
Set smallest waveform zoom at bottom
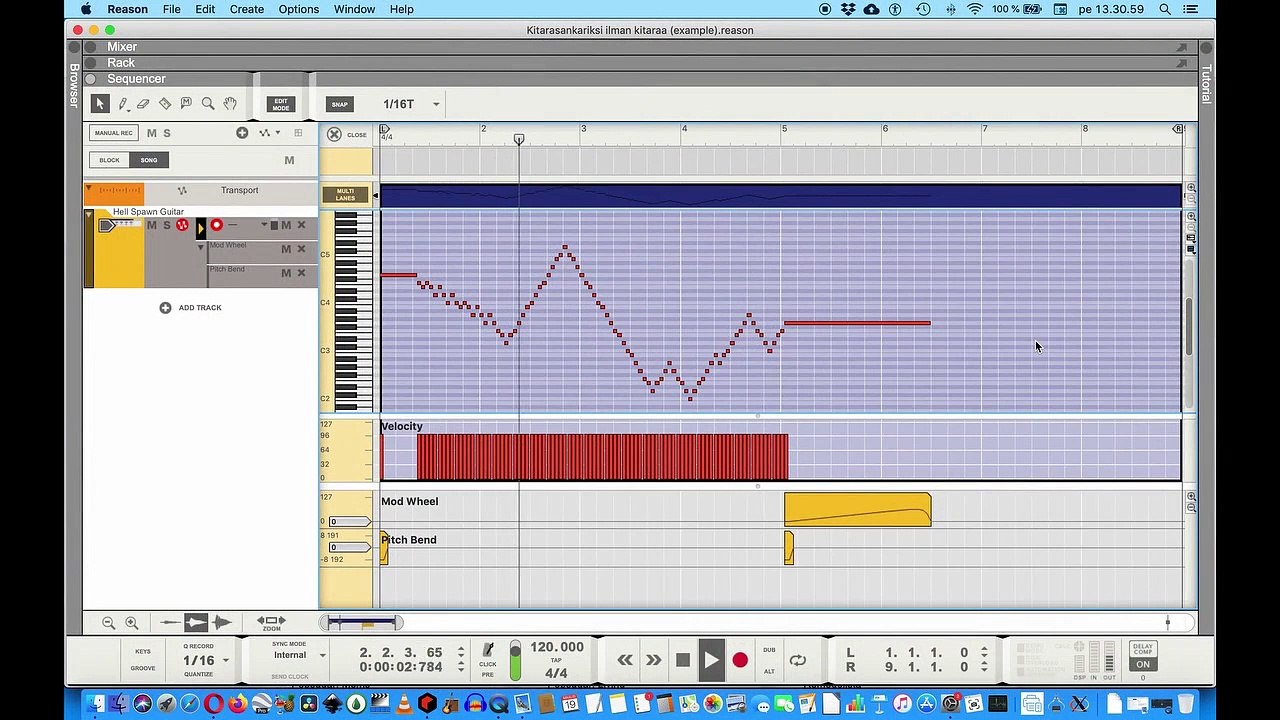coord(171,623)
